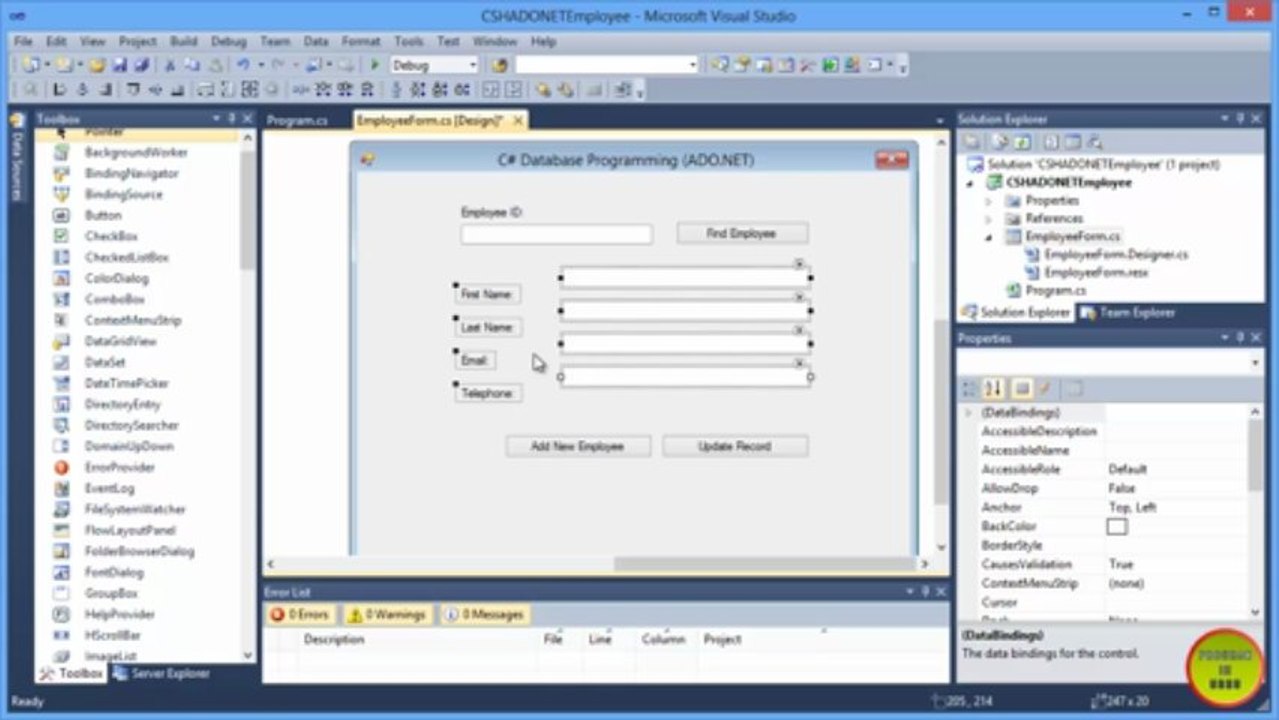Toggle auto-hide pin on Properties panel
Image resolution: width=1279 pixels, height=720 pixels.
(1240, 338)
